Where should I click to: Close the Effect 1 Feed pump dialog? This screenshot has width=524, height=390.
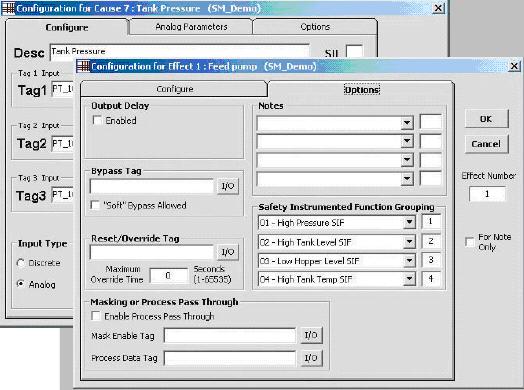pyautogui.click(x=514, y=66)
